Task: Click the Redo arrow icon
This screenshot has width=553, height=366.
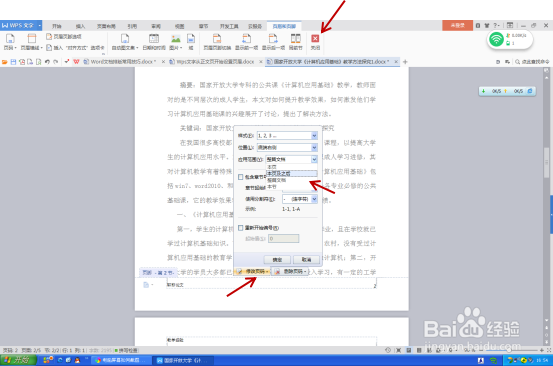Action: (55, 62)
